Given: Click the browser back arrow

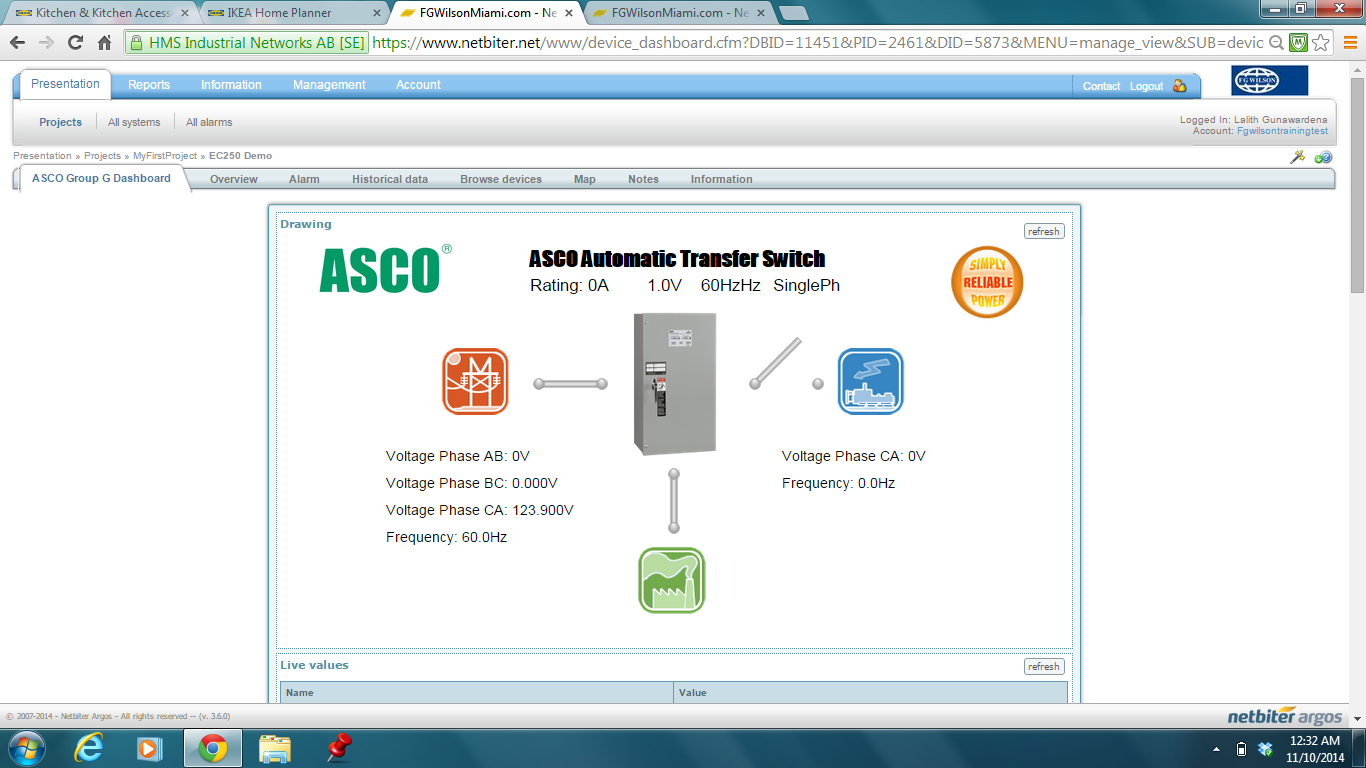Looking at the screenshot, I should tap(17, 43).
